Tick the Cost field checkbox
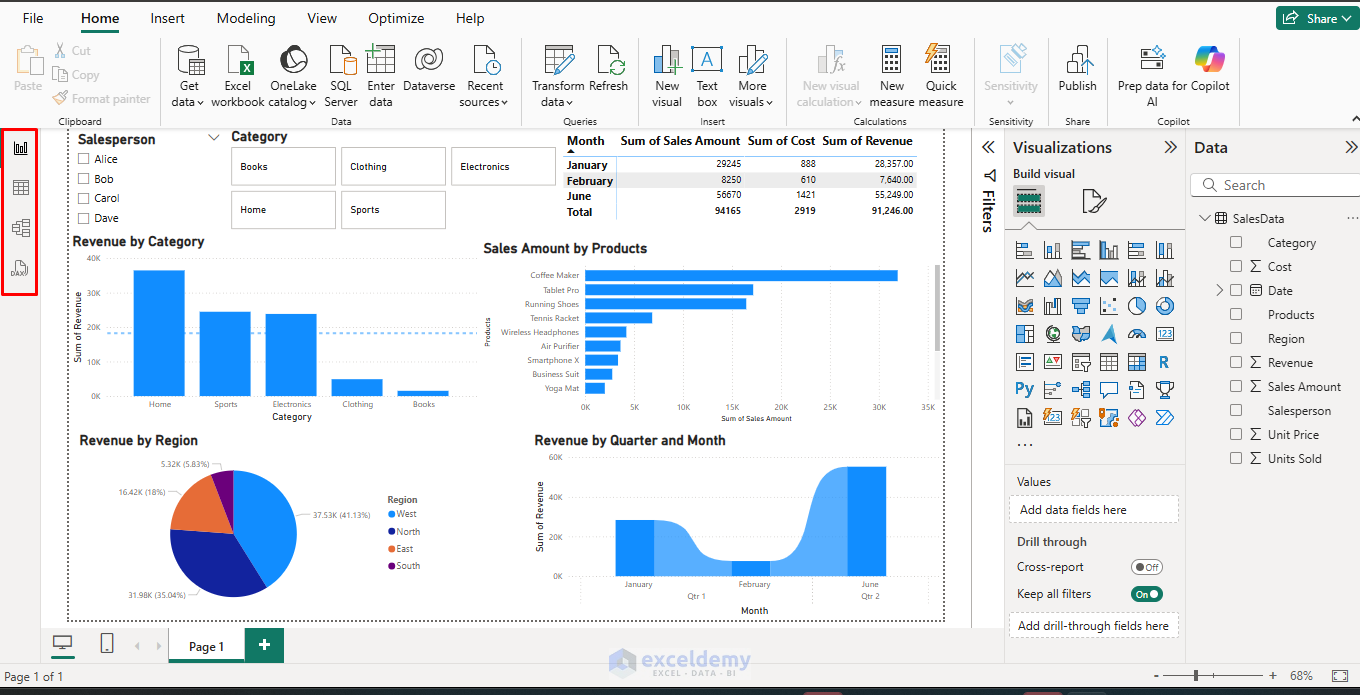This screenshot has height=695, width=1360. point(1236,266)
